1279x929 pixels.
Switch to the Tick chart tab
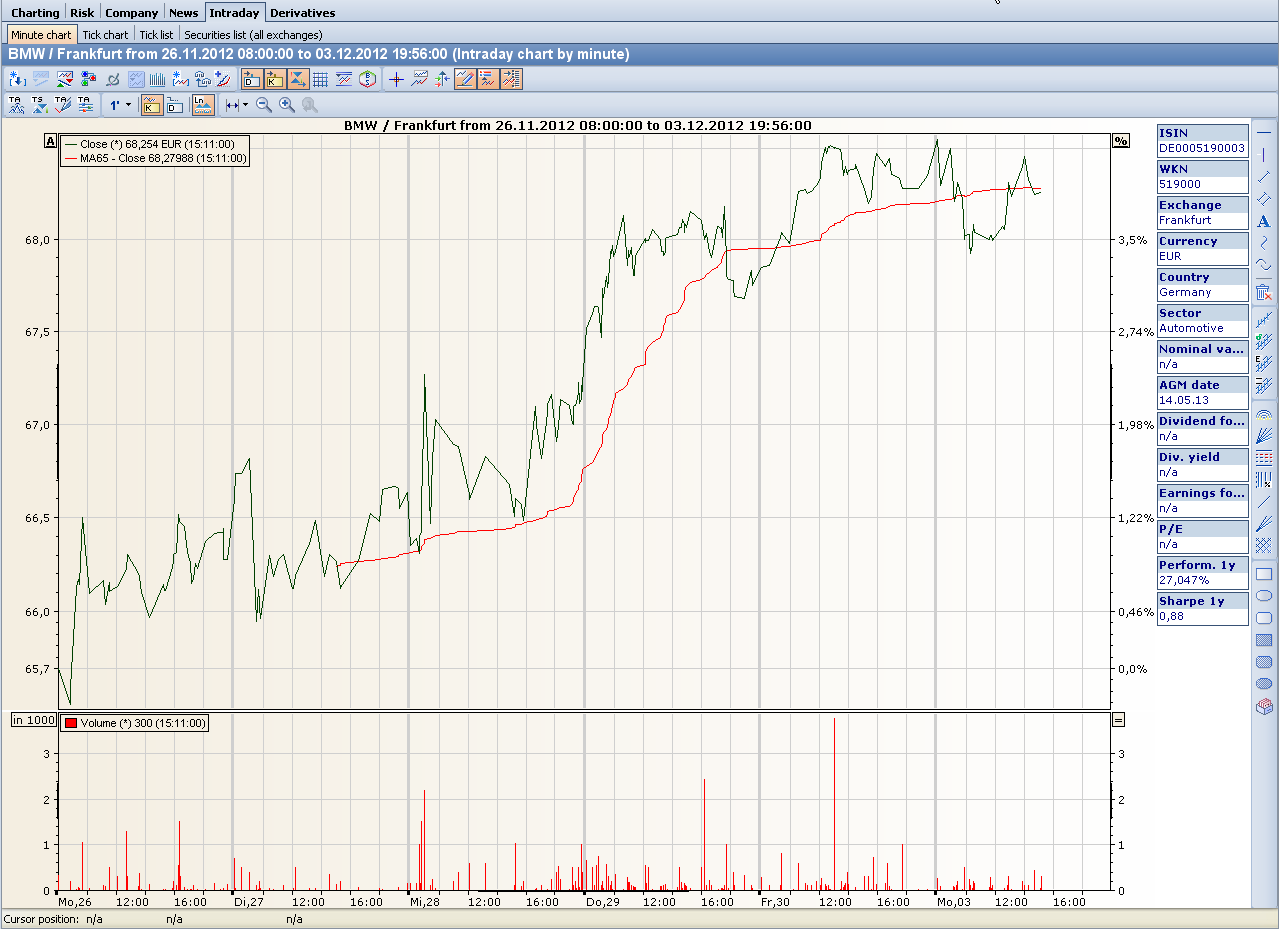(x=105, y=35)
